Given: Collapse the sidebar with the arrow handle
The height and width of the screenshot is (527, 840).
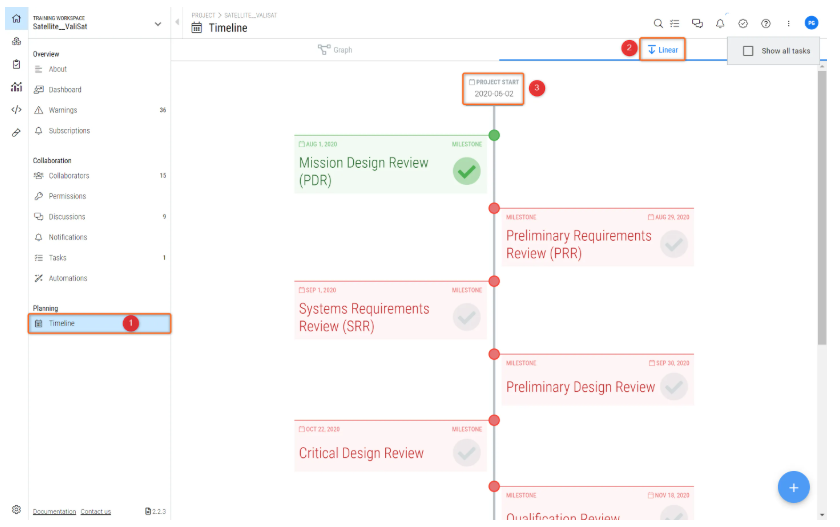Looking at the screenshot, I should 178,23.
